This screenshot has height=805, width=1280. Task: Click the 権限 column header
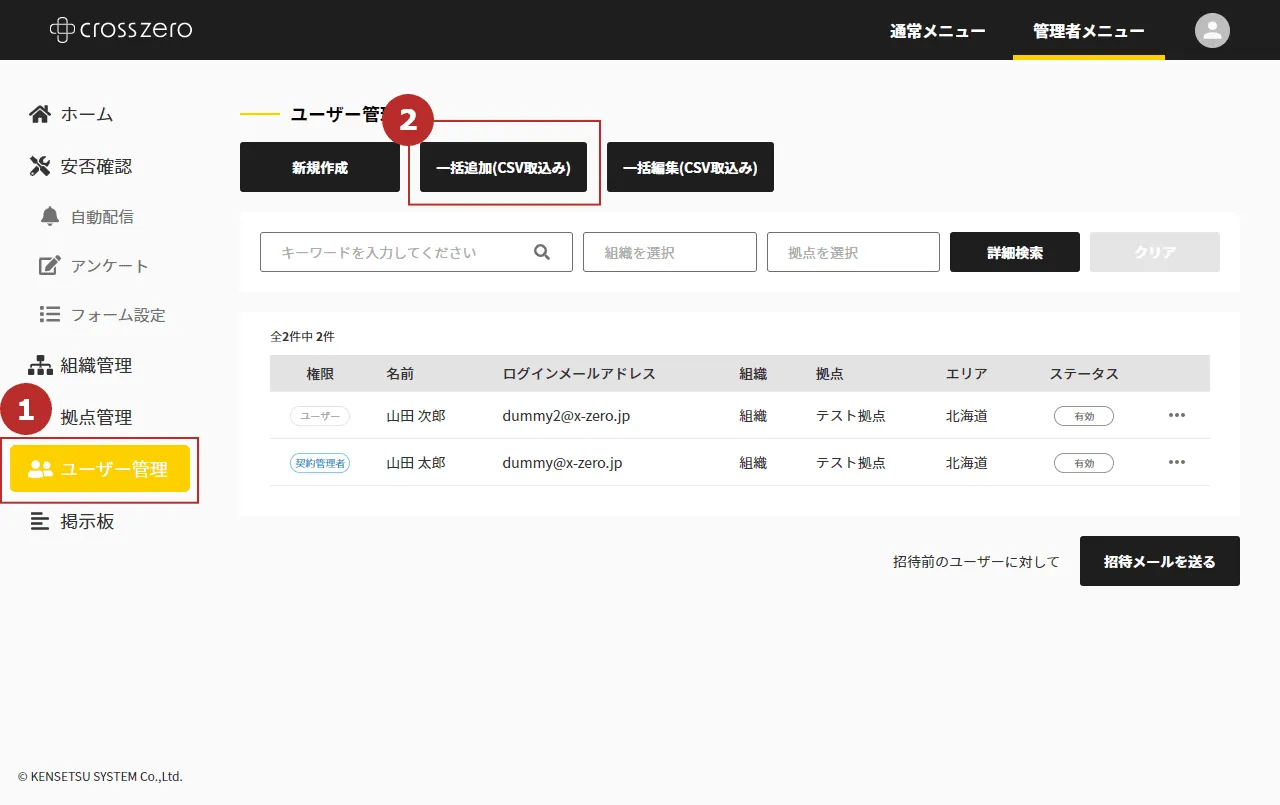[320, 373]
